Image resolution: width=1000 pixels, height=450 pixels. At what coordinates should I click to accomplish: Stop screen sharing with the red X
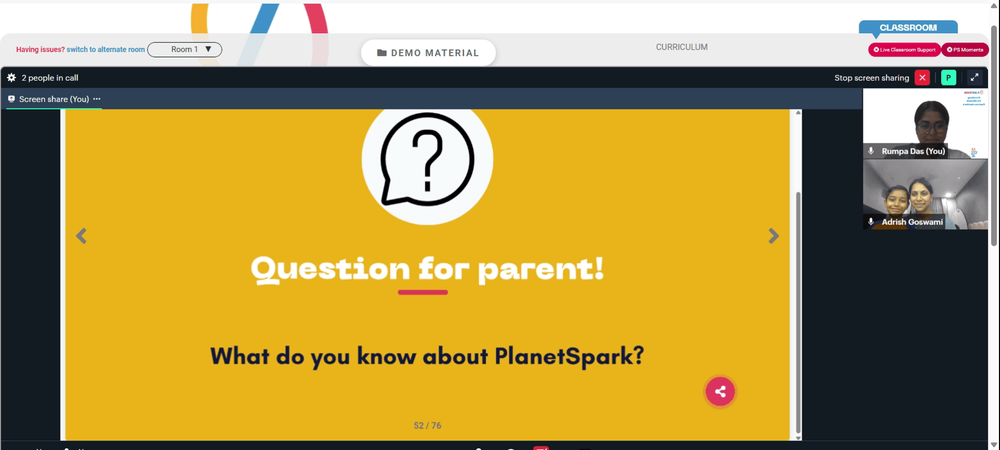(x=922, y=78)
